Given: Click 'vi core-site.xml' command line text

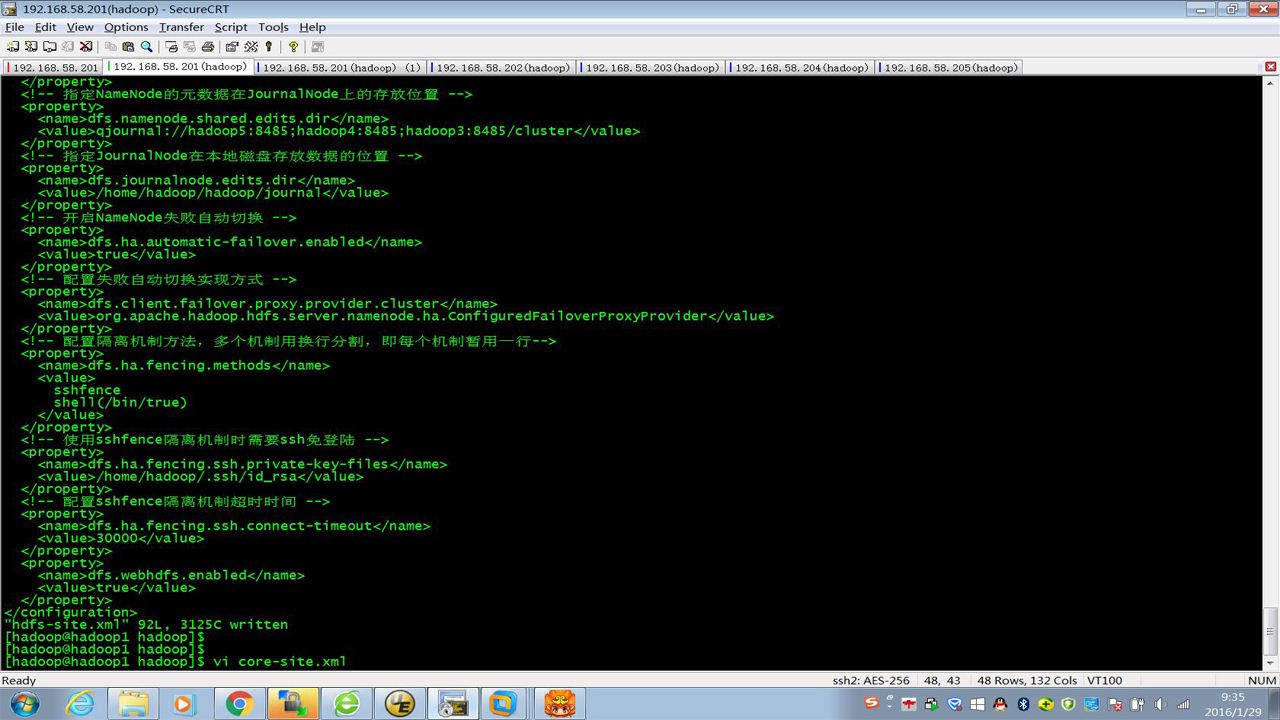Looking at the screenshot, I should pos(279,662).
